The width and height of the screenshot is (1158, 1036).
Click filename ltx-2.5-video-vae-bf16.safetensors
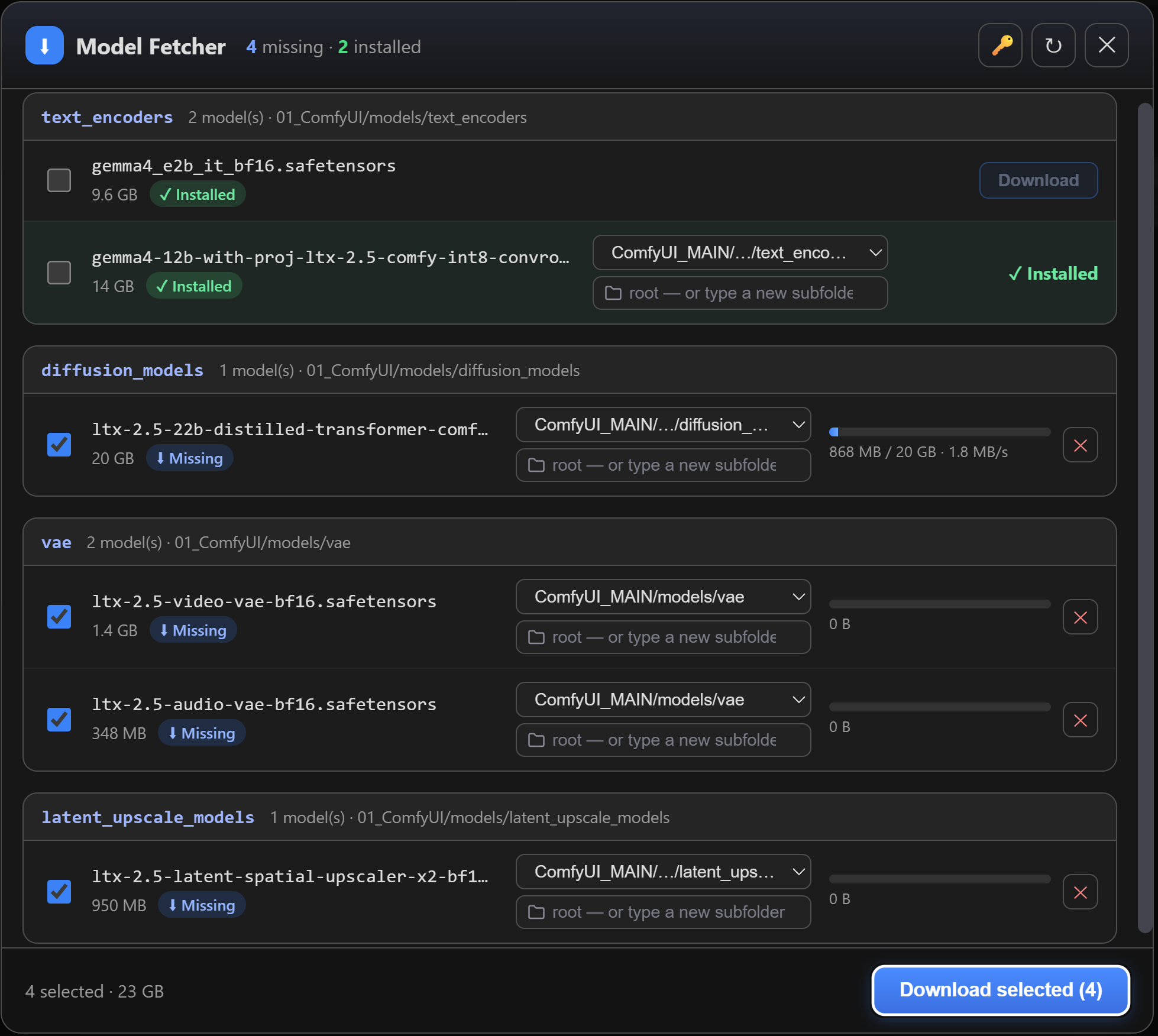tap(264, 601)
